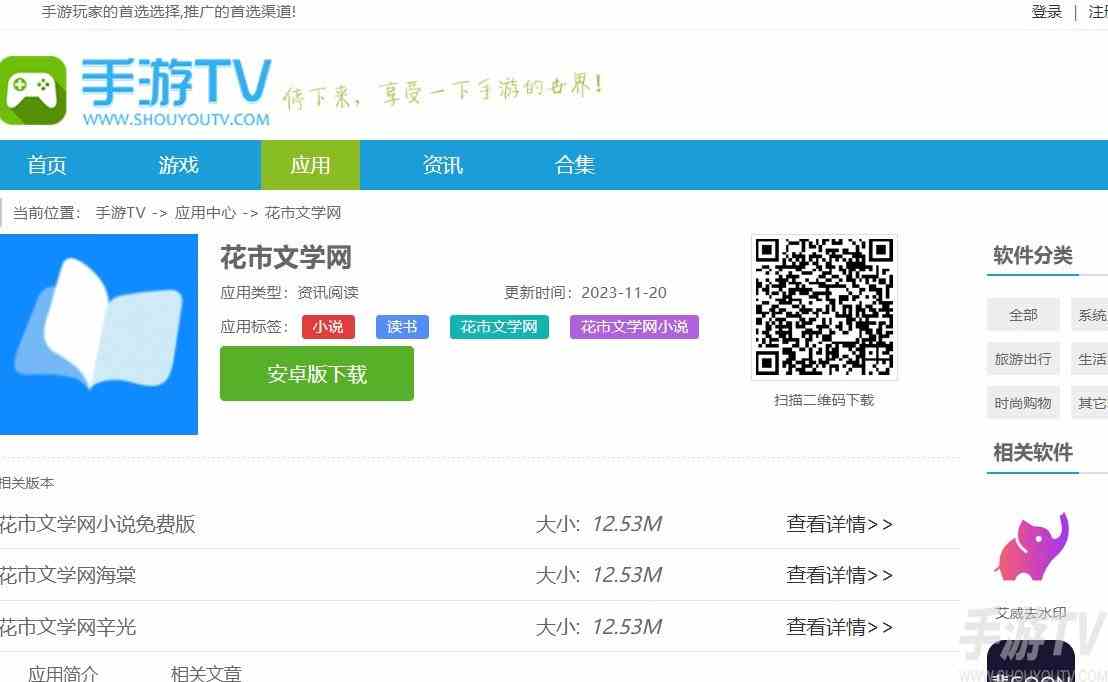Open 花市文学网小说免费版 version link
Screen dimensions: 1108x682
[98, 524]
